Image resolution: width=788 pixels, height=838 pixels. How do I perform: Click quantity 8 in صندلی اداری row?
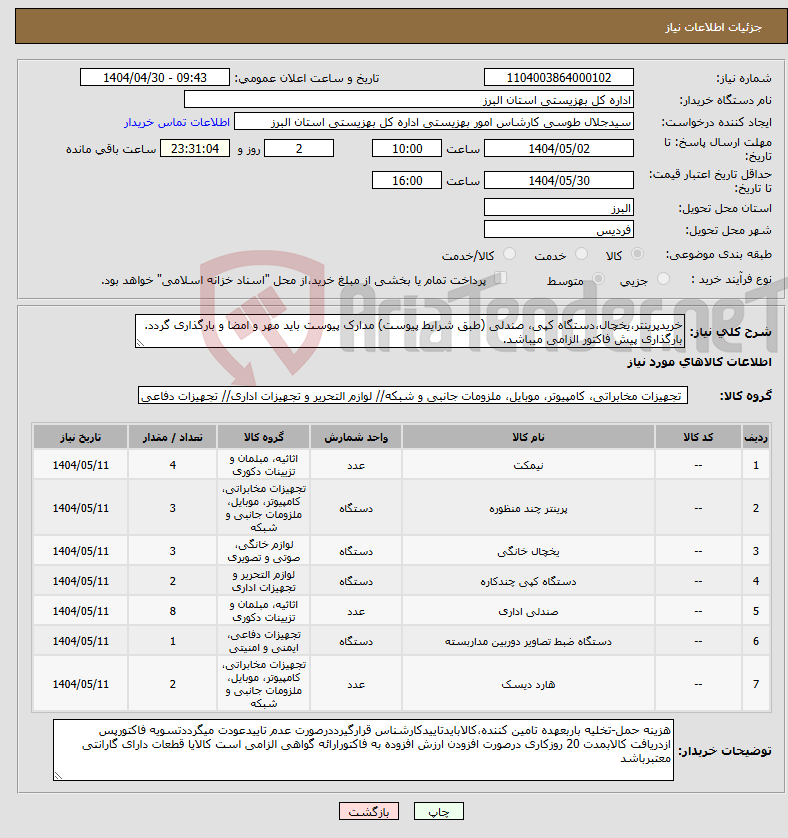tap(172, 611)
